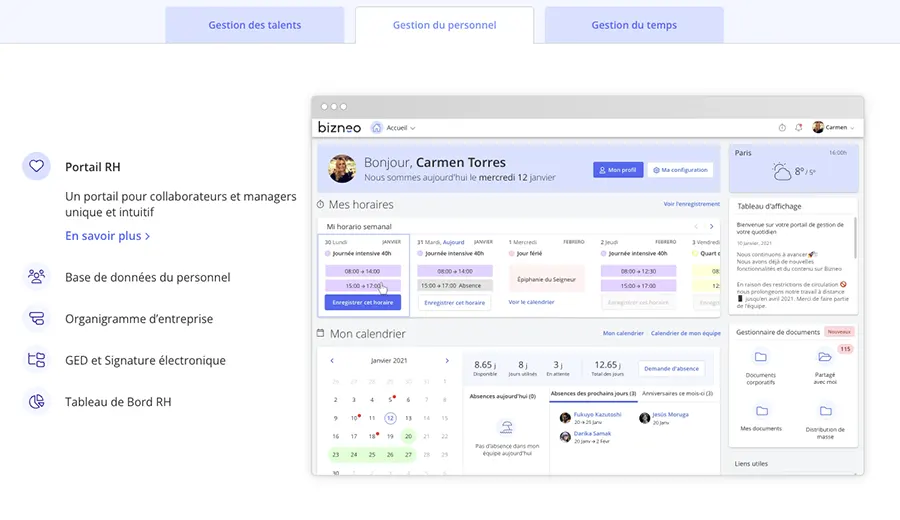Screen dimensions: 900x520
Task: Click the bizneo logo
Action: (x=339, y=127)
